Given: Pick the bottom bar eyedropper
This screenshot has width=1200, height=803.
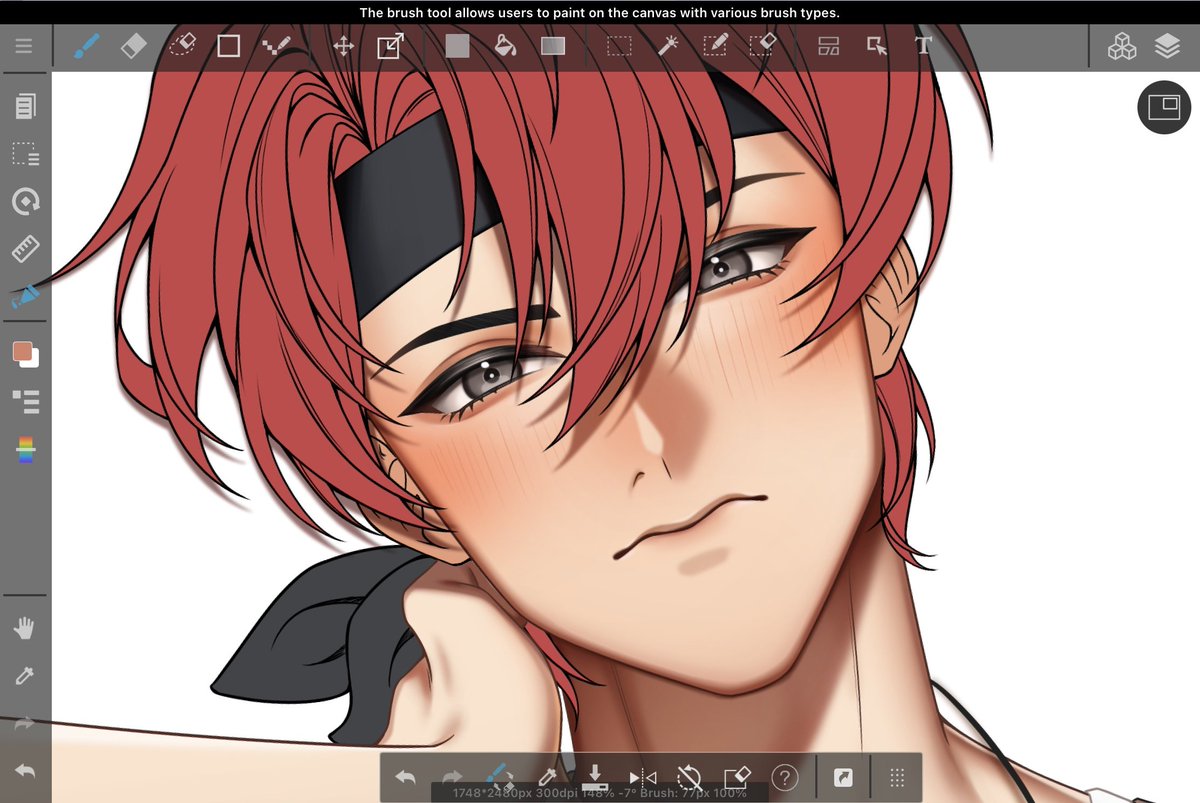Looking at the screenshot, I should (547, 777).
